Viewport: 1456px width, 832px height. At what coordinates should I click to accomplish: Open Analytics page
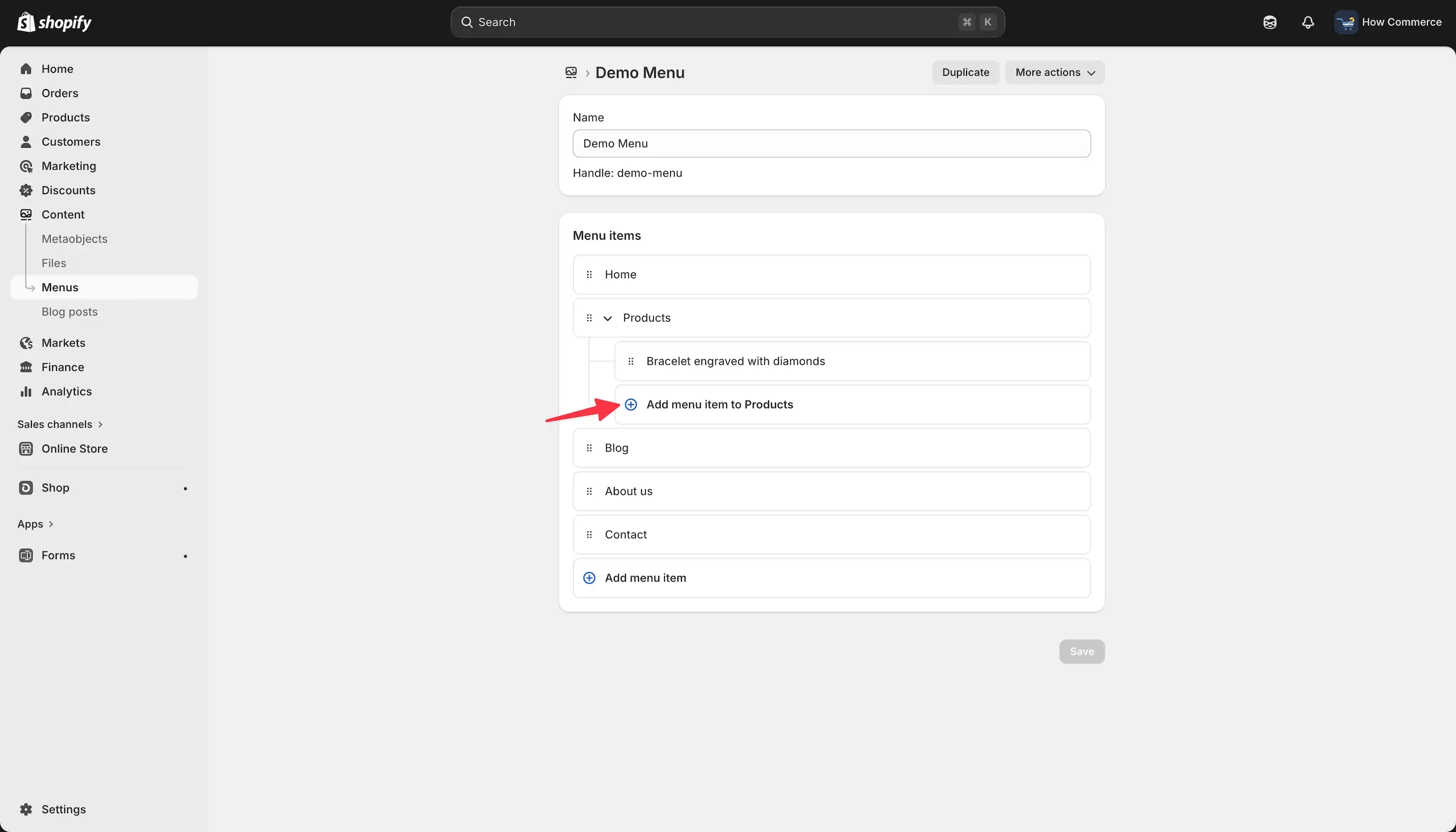[x=67, y=391]
